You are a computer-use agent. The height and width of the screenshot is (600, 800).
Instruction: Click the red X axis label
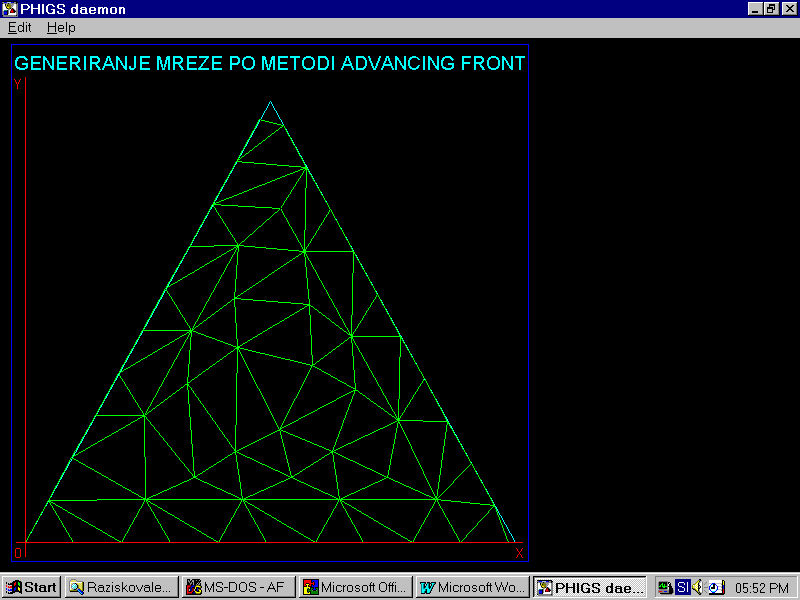519,553
